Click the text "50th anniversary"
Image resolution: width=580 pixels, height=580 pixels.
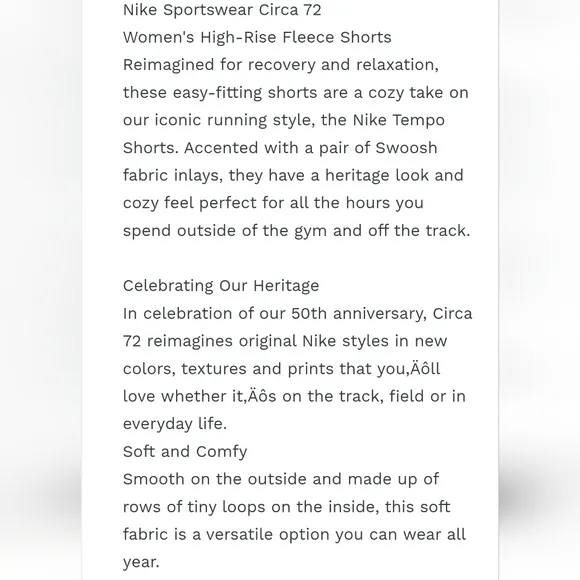click(359, 314)
